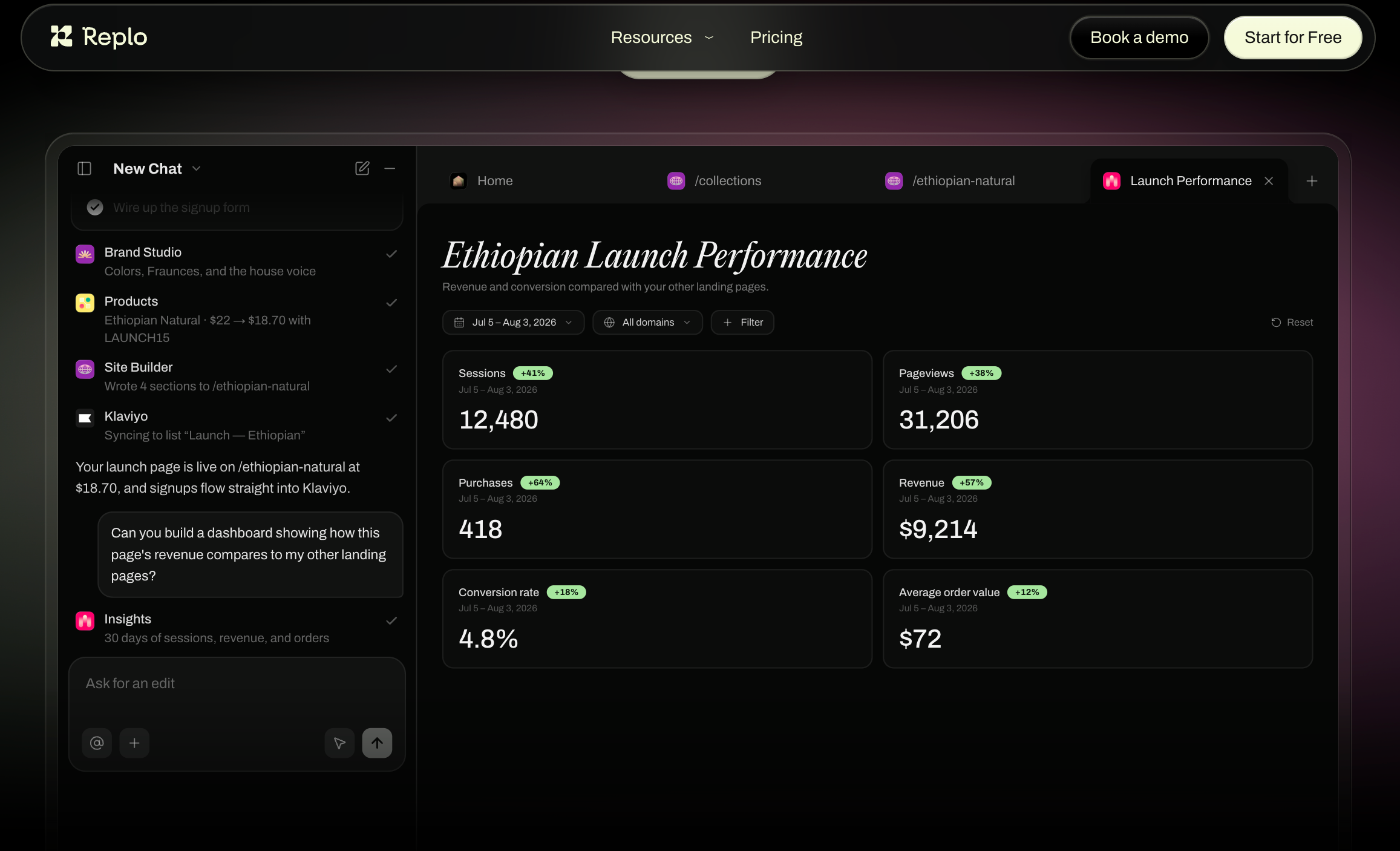The height and width of the screenshot is (851, 1400).
Task: Switch to the /collections tab
Action: (x=715, y=181)
